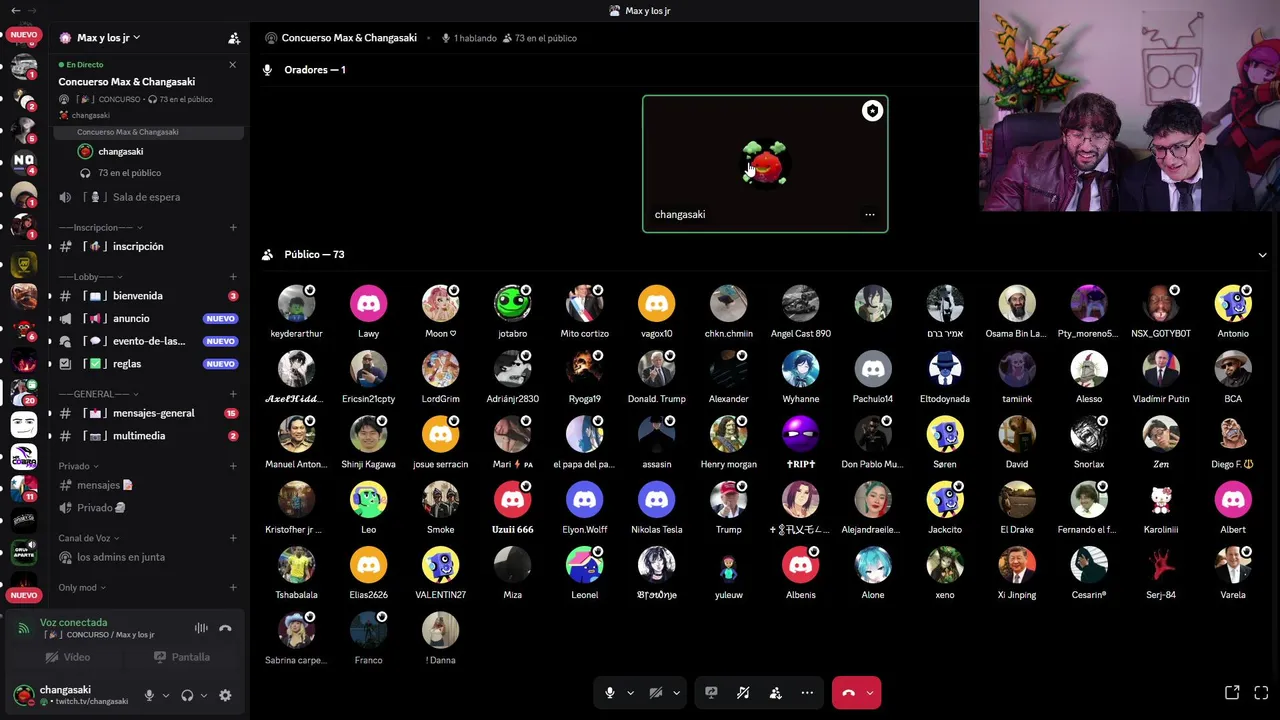The image size is (1280, 720).
Task: Open los admins en junta voice channel
Action: pos(146,557)
